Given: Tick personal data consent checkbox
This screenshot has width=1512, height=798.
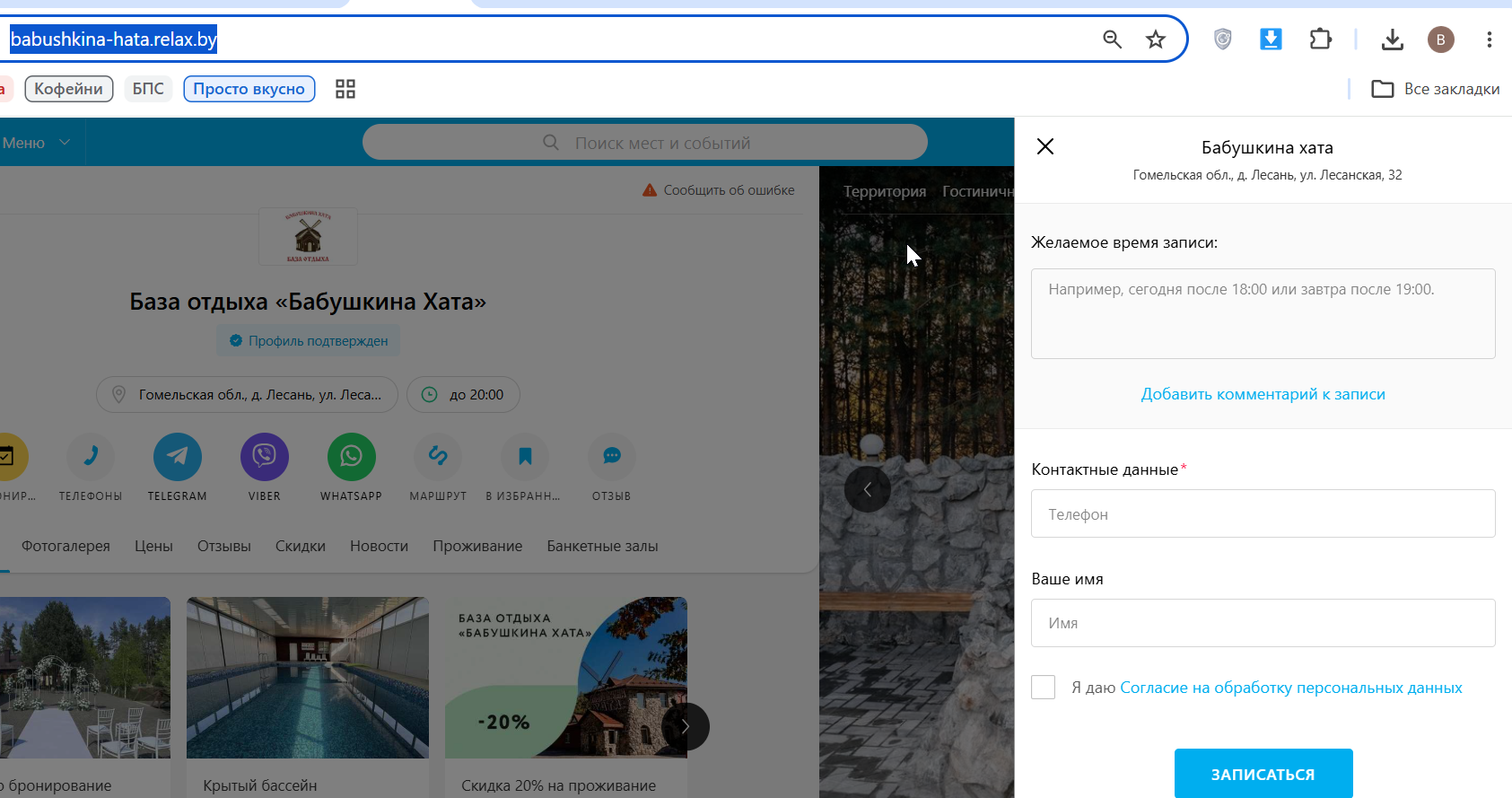Looking at the screenshot, I should pos(1043,688).
